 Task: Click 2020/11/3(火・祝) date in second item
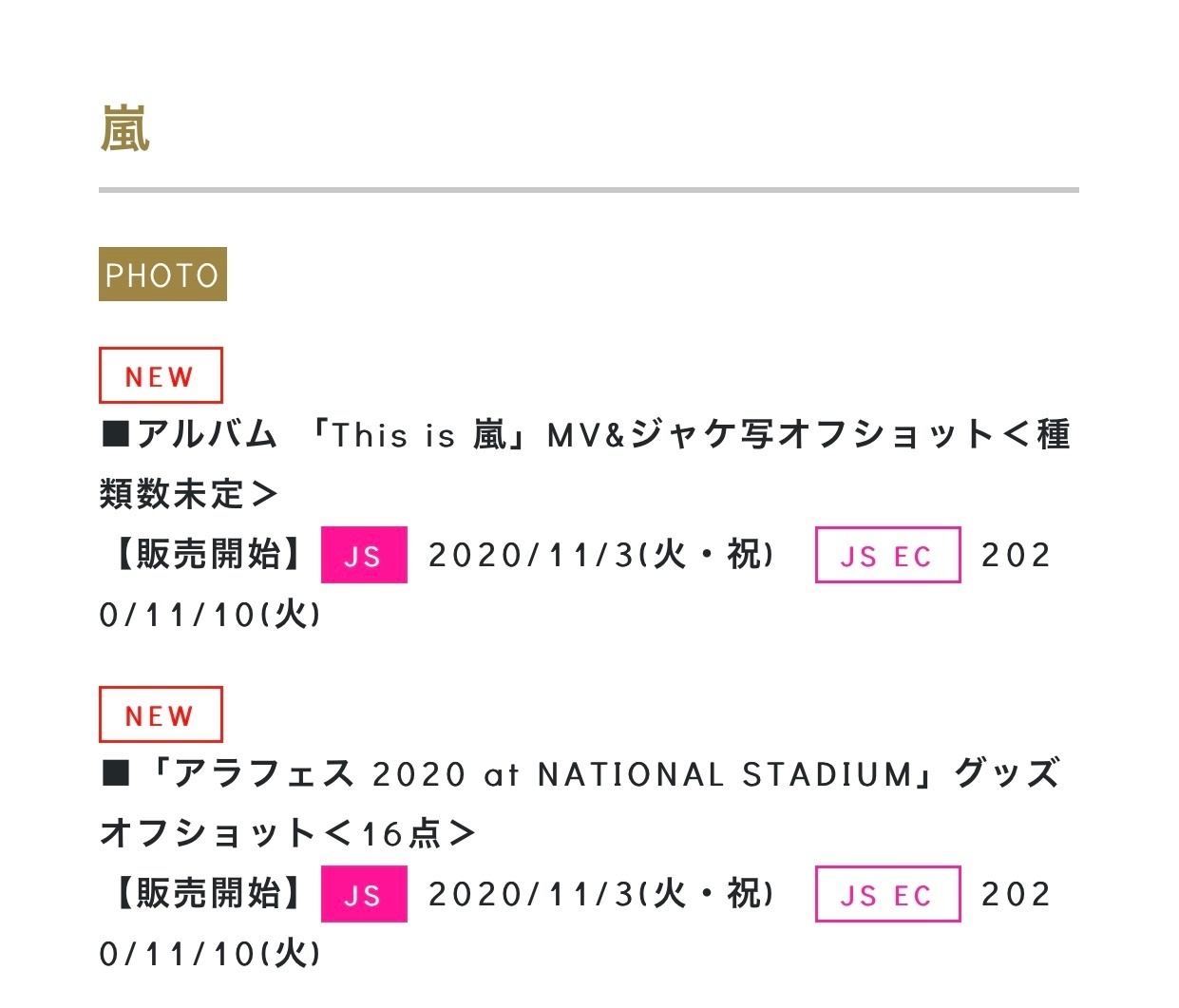[601, 894]
